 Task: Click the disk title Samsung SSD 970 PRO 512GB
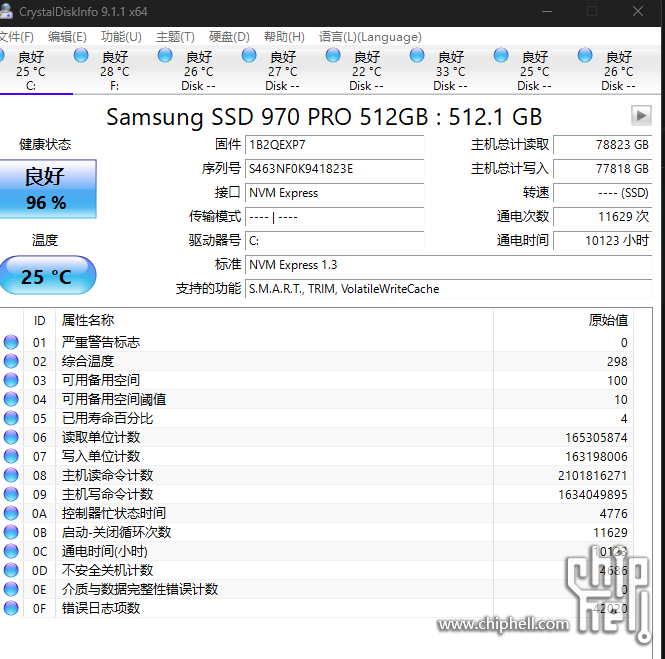(x=324, y=117)
